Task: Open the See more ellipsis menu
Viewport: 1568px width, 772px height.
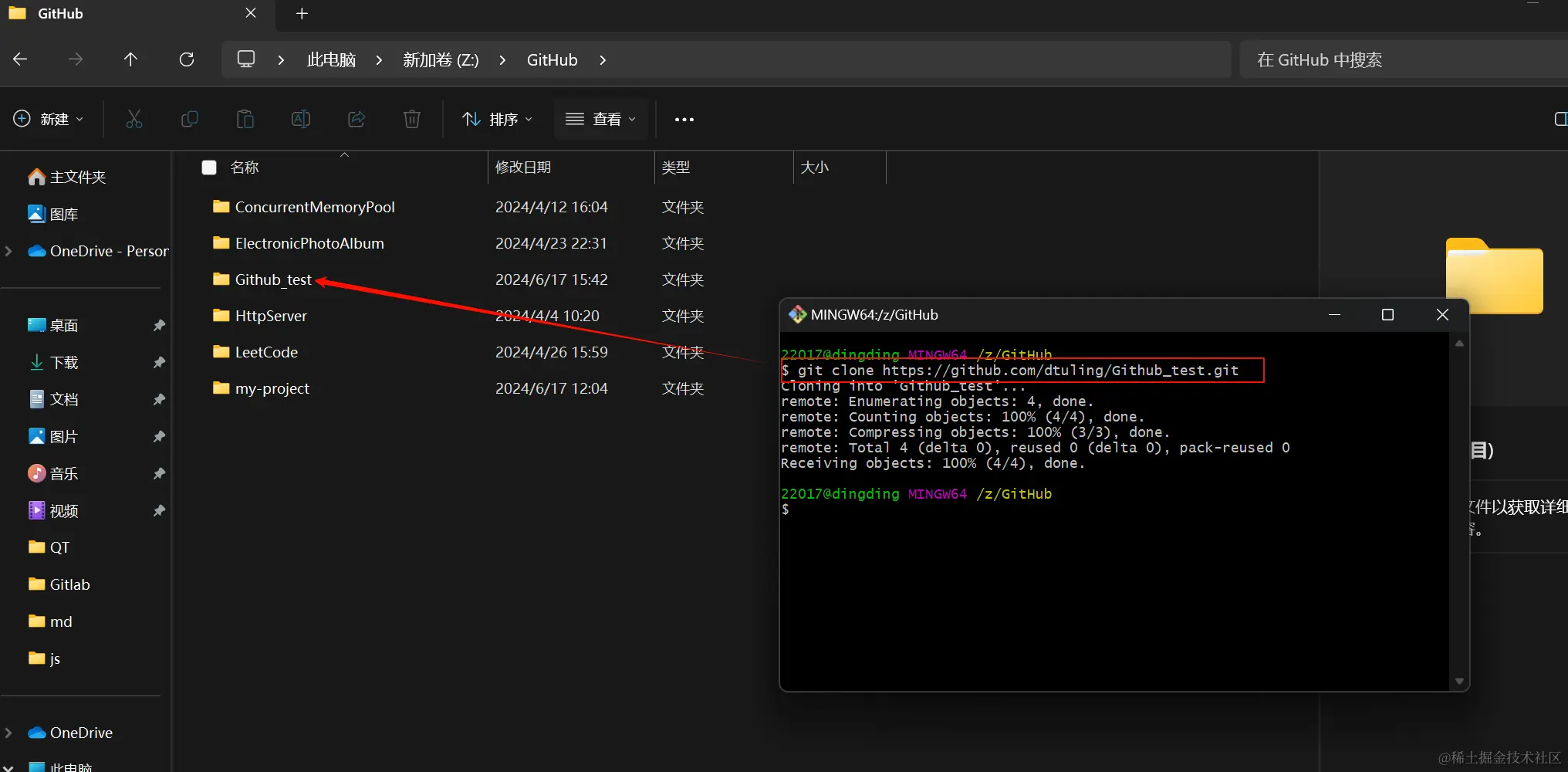Action: 684,120
